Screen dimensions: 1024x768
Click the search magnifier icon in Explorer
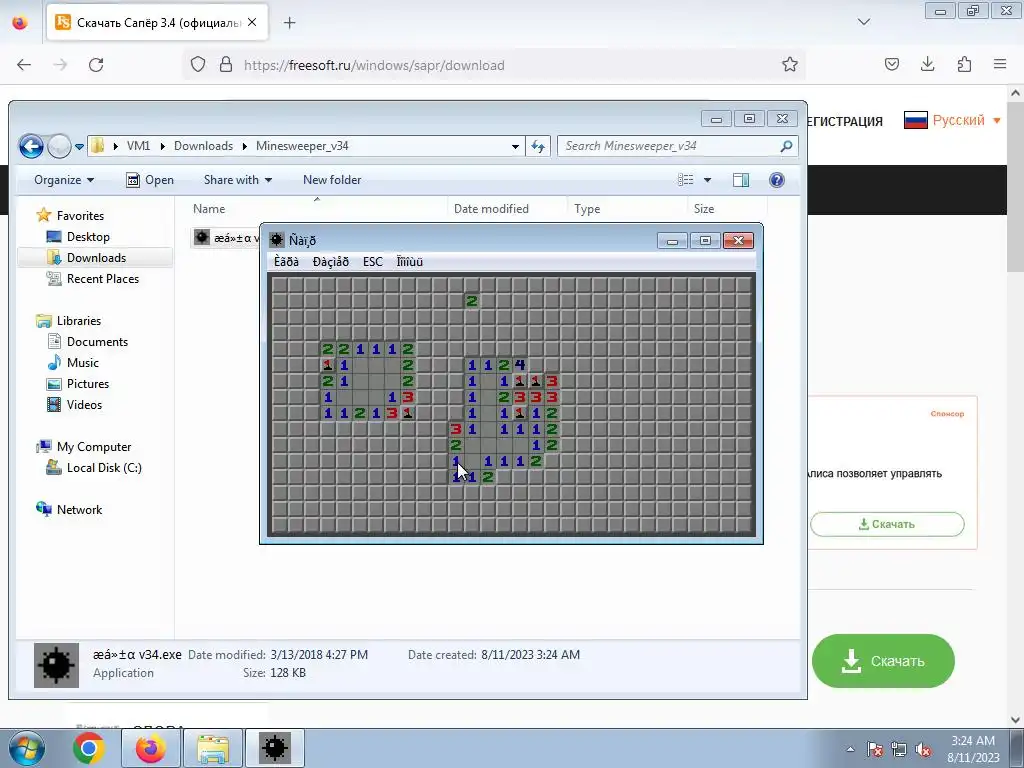(x=786, y=146)
